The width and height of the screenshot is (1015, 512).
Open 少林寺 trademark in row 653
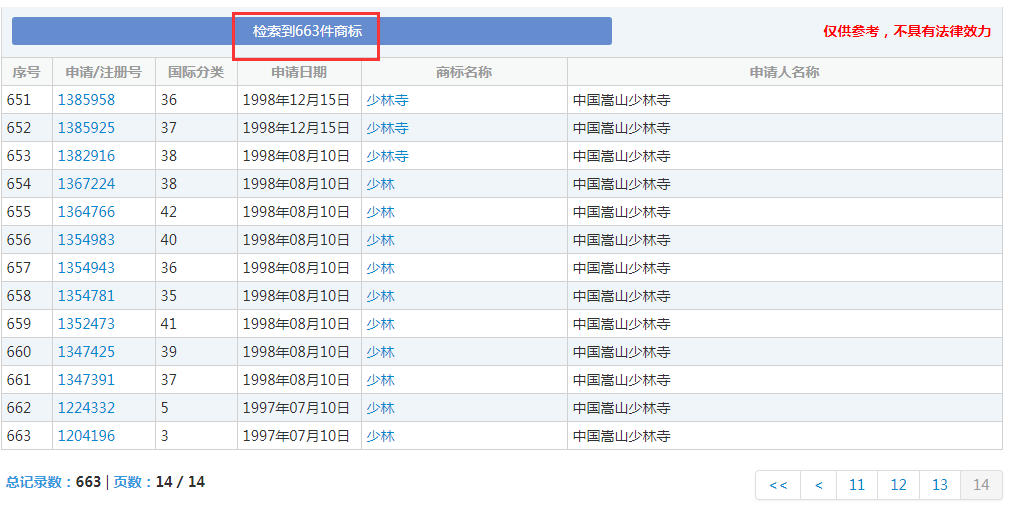(387, 155)
